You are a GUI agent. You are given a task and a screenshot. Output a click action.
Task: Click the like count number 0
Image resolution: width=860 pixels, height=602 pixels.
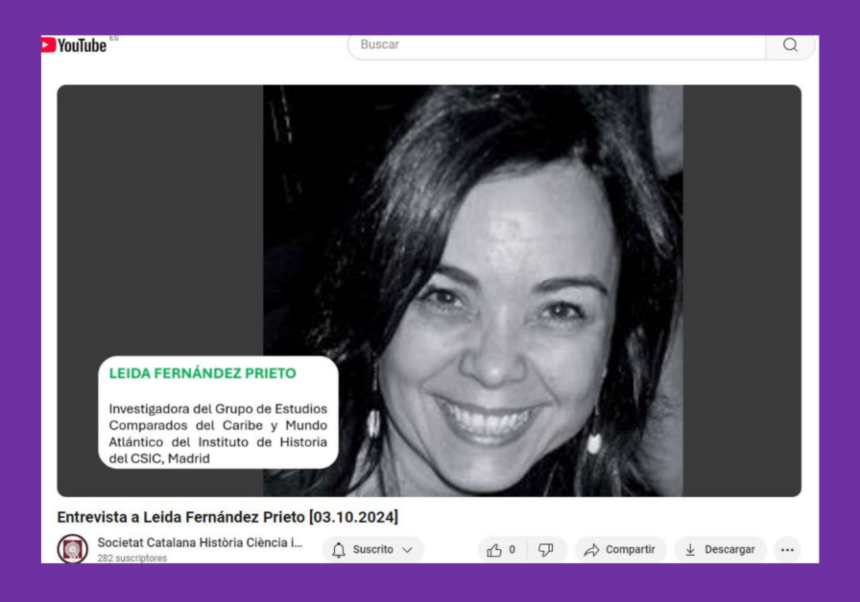(512, 550)
